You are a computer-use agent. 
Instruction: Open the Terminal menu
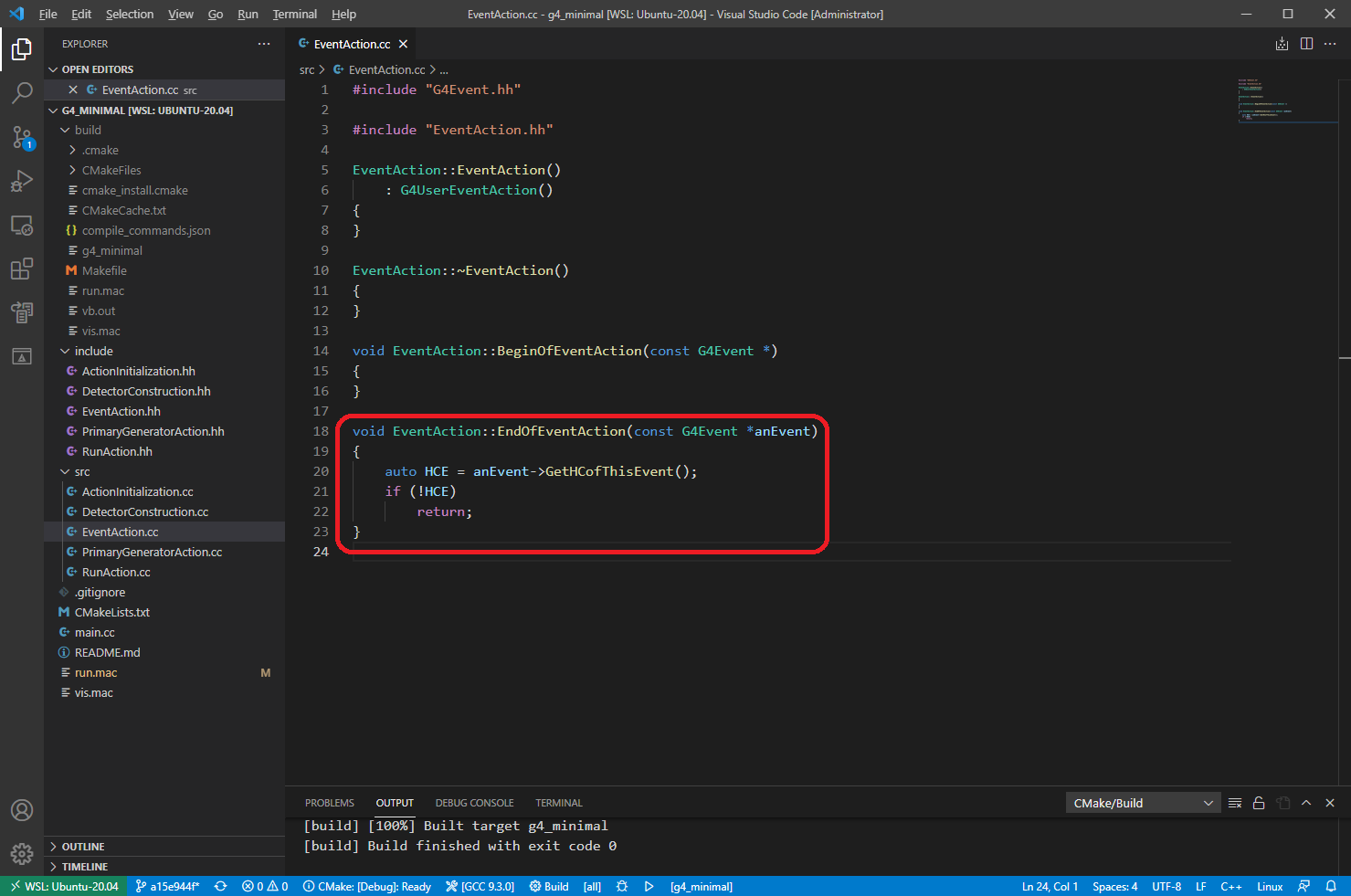(x=294, y=14)
